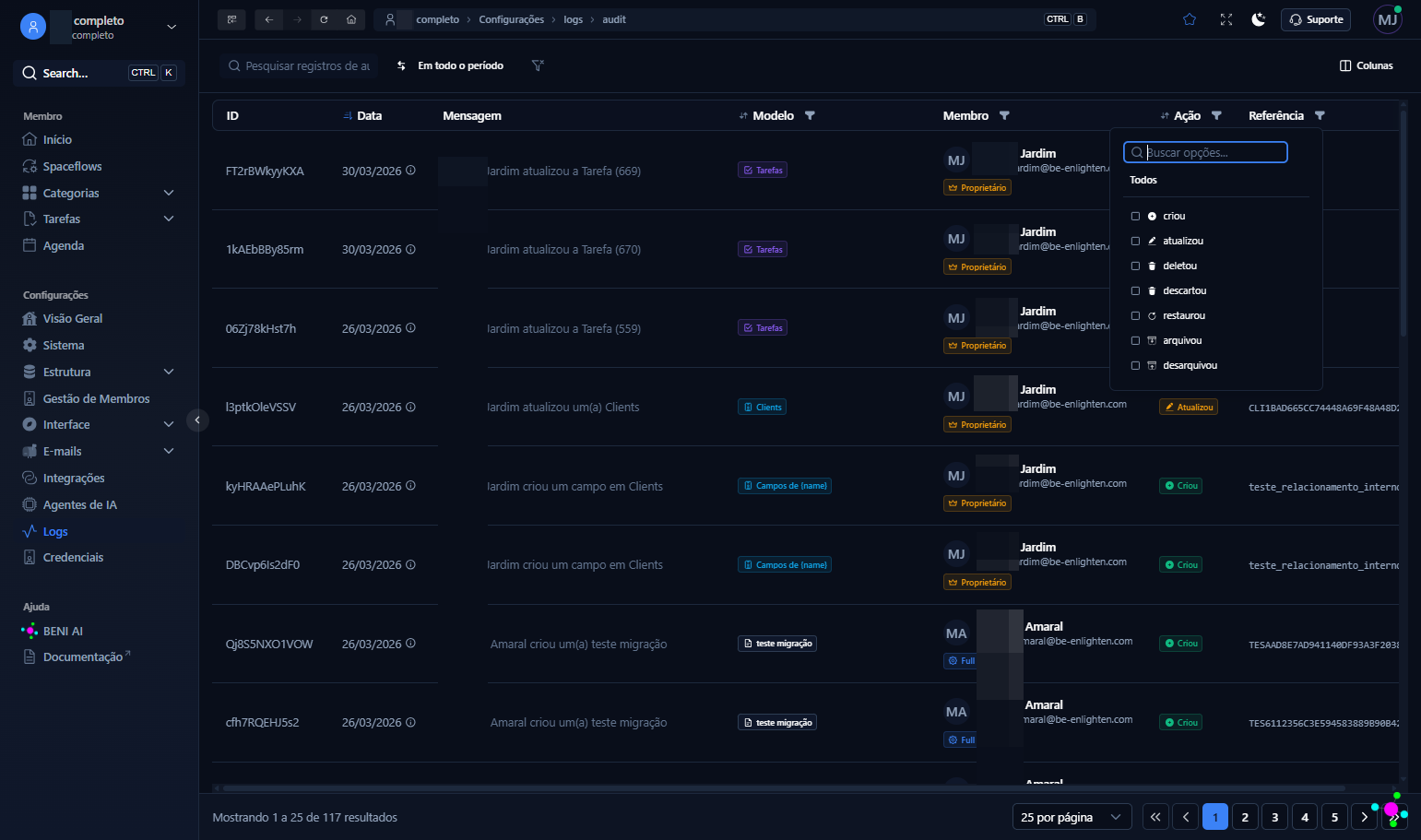This screenshot has width=1421, height=840.
Task: Expand the Tarefas sidebar section
Action: [169, 219]
